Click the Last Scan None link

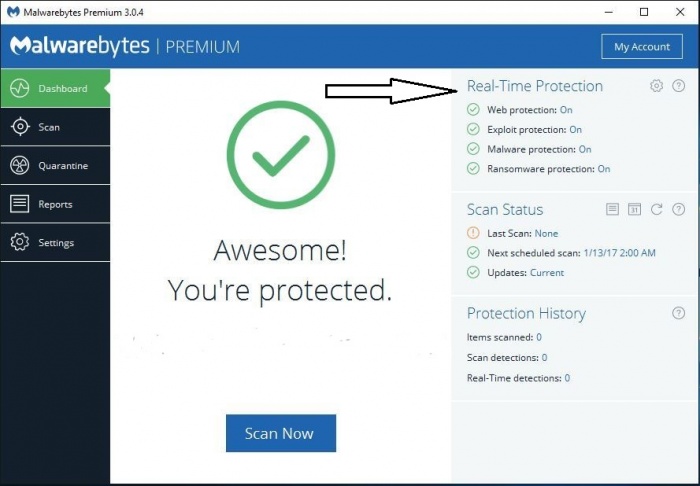point(546,233)
